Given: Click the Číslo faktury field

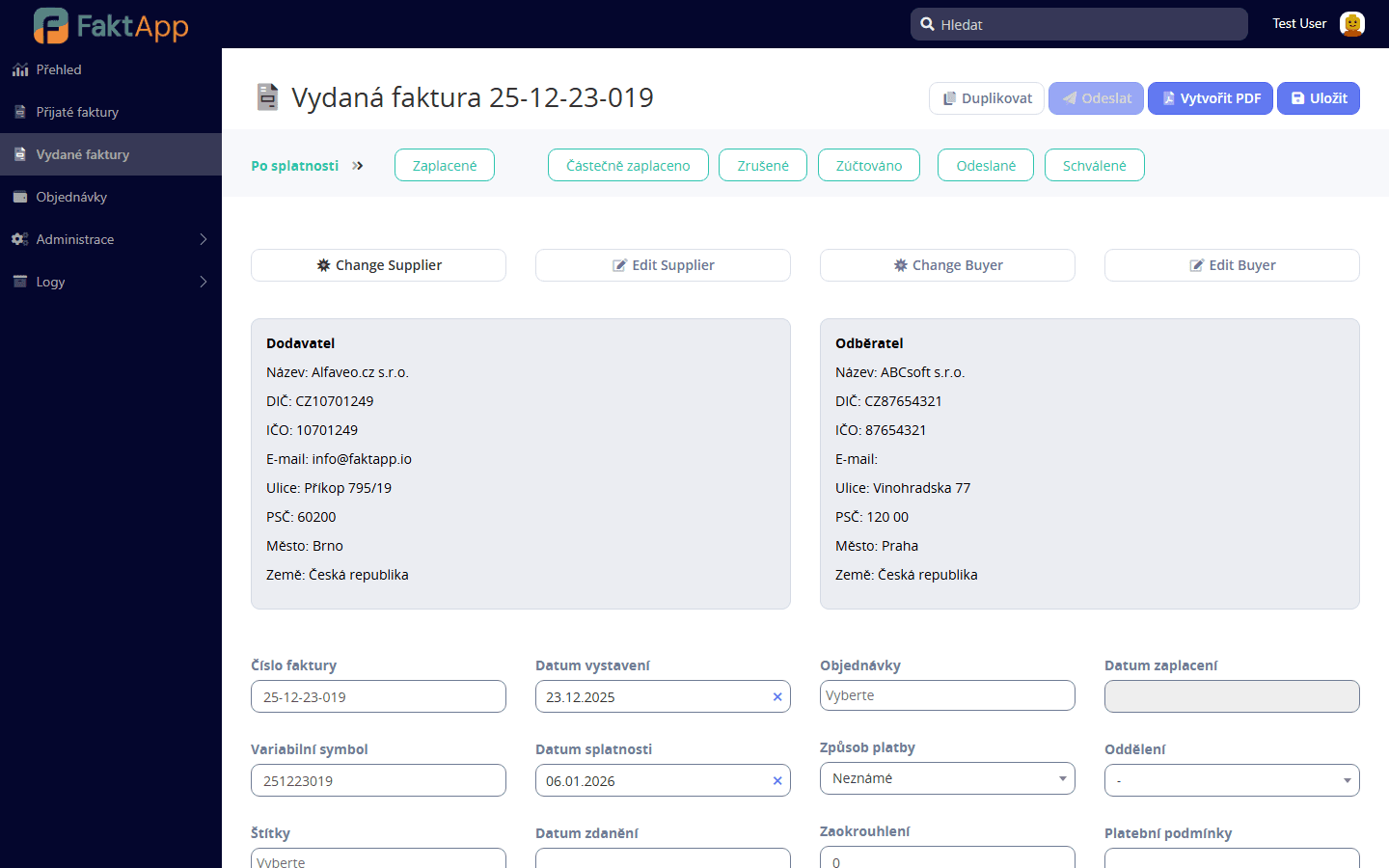Looking at the screenshot, I should click(x=378, y=696).
